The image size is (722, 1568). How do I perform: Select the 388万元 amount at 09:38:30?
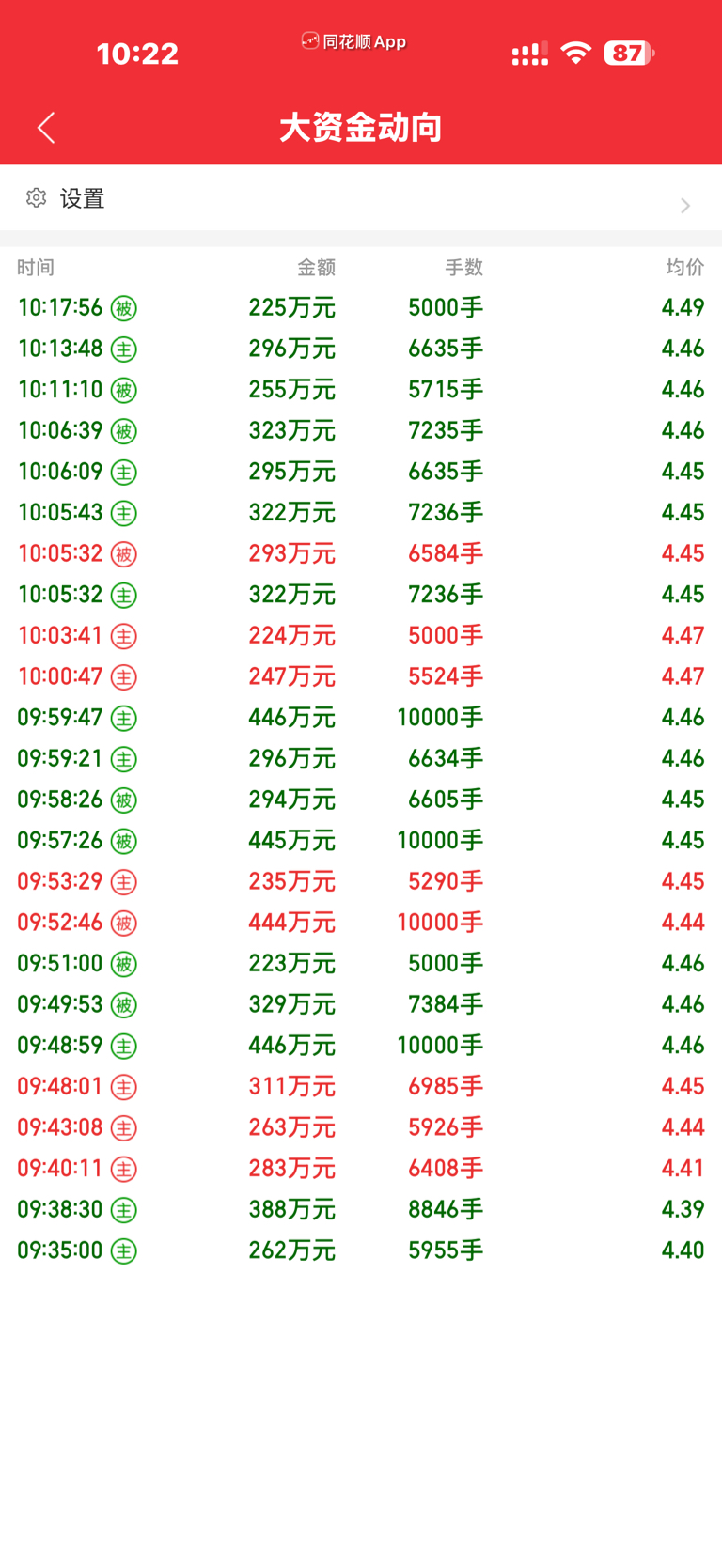pyautogui.click(x=291, y=1209)
